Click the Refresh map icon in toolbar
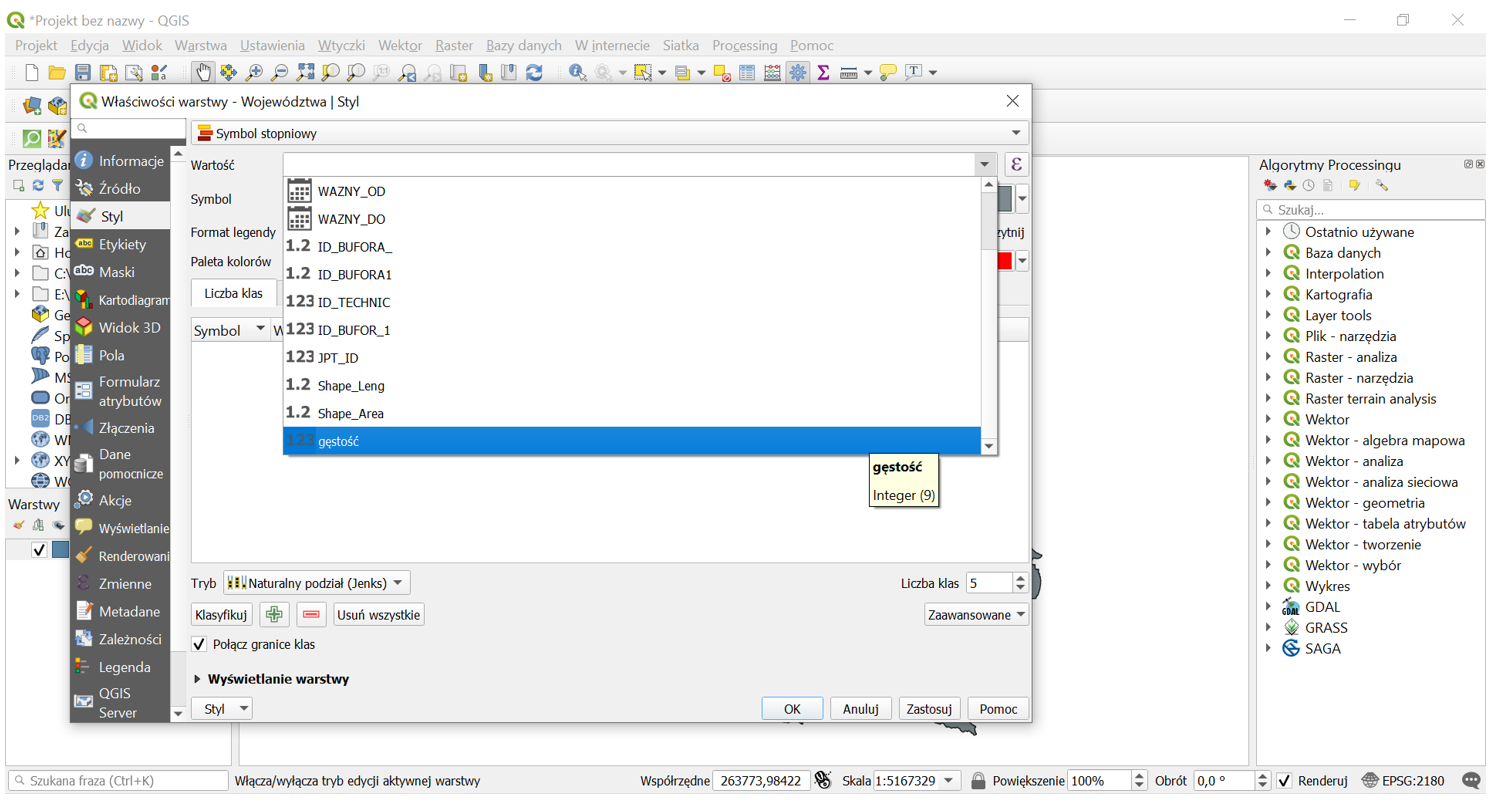The height and width of the screenshot is (805, 1498). click(x=534, y=72)
